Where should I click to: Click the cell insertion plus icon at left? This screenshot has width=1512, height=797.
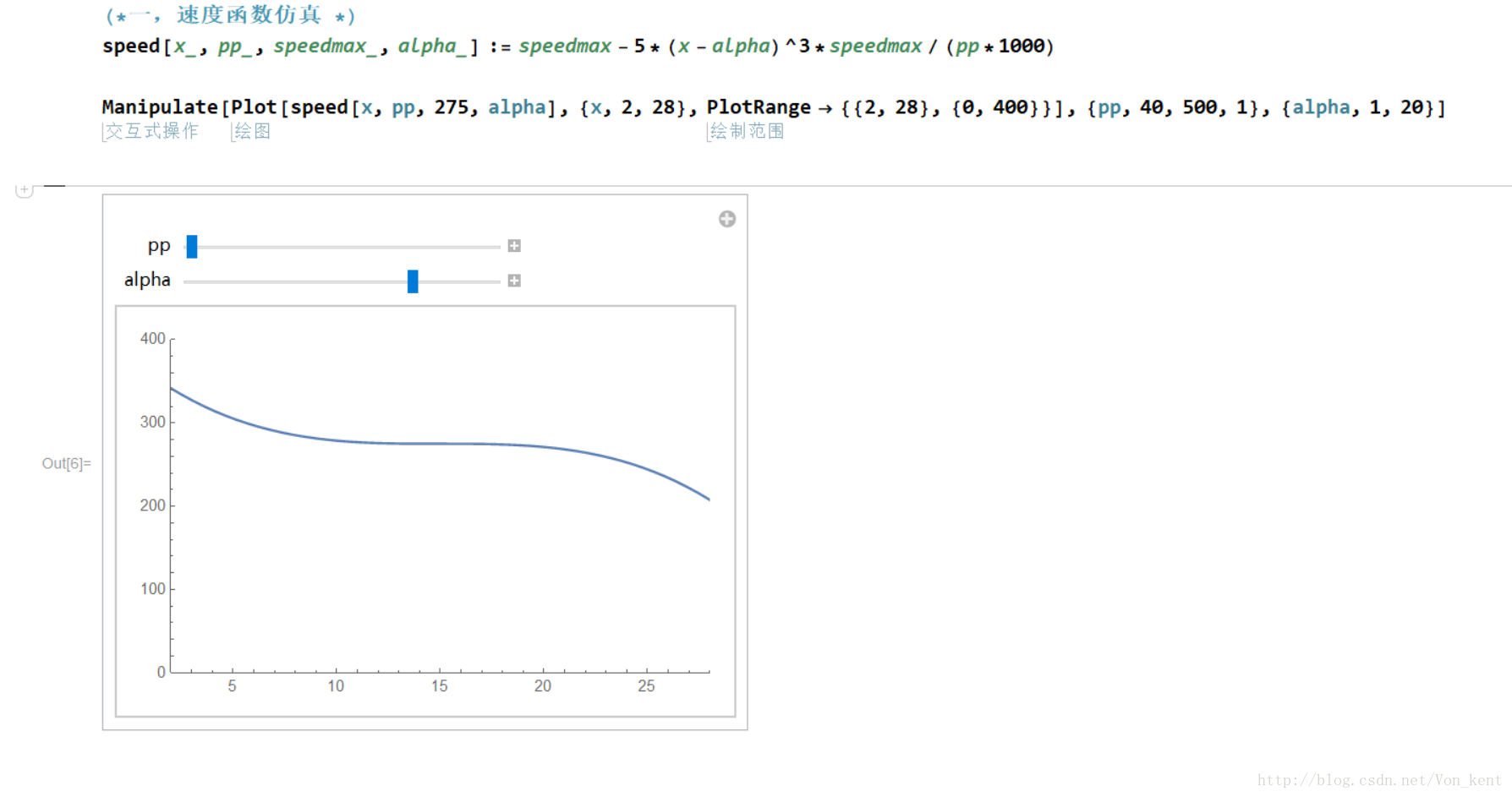point(25,190)
